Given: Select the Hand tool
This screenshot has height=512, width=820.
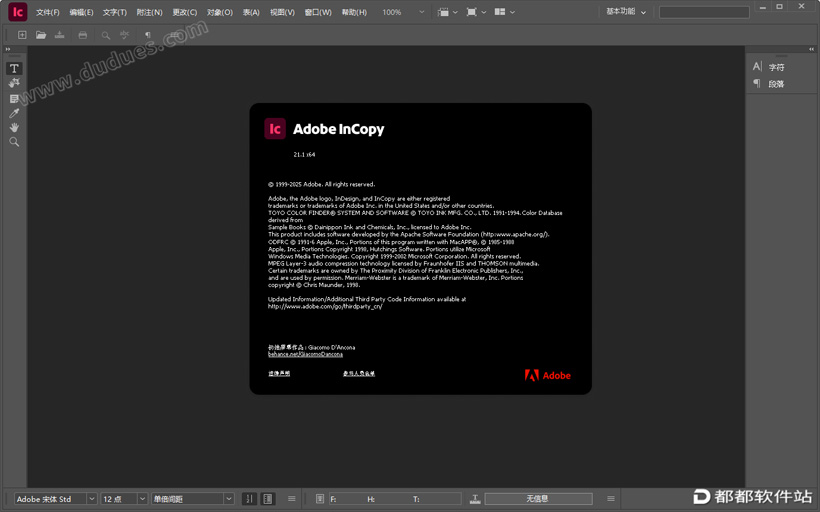Looking at the screenshot, I should coord(14,128).
